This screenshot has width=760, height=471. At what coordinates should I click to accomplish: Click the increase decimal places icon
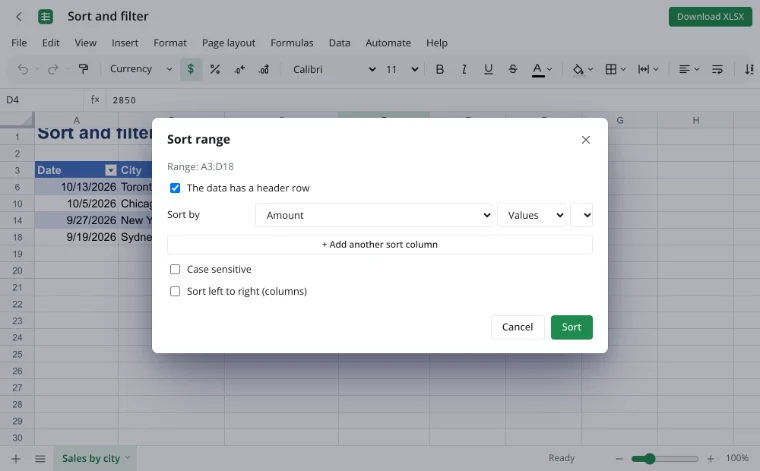click(x=264, y=69)
